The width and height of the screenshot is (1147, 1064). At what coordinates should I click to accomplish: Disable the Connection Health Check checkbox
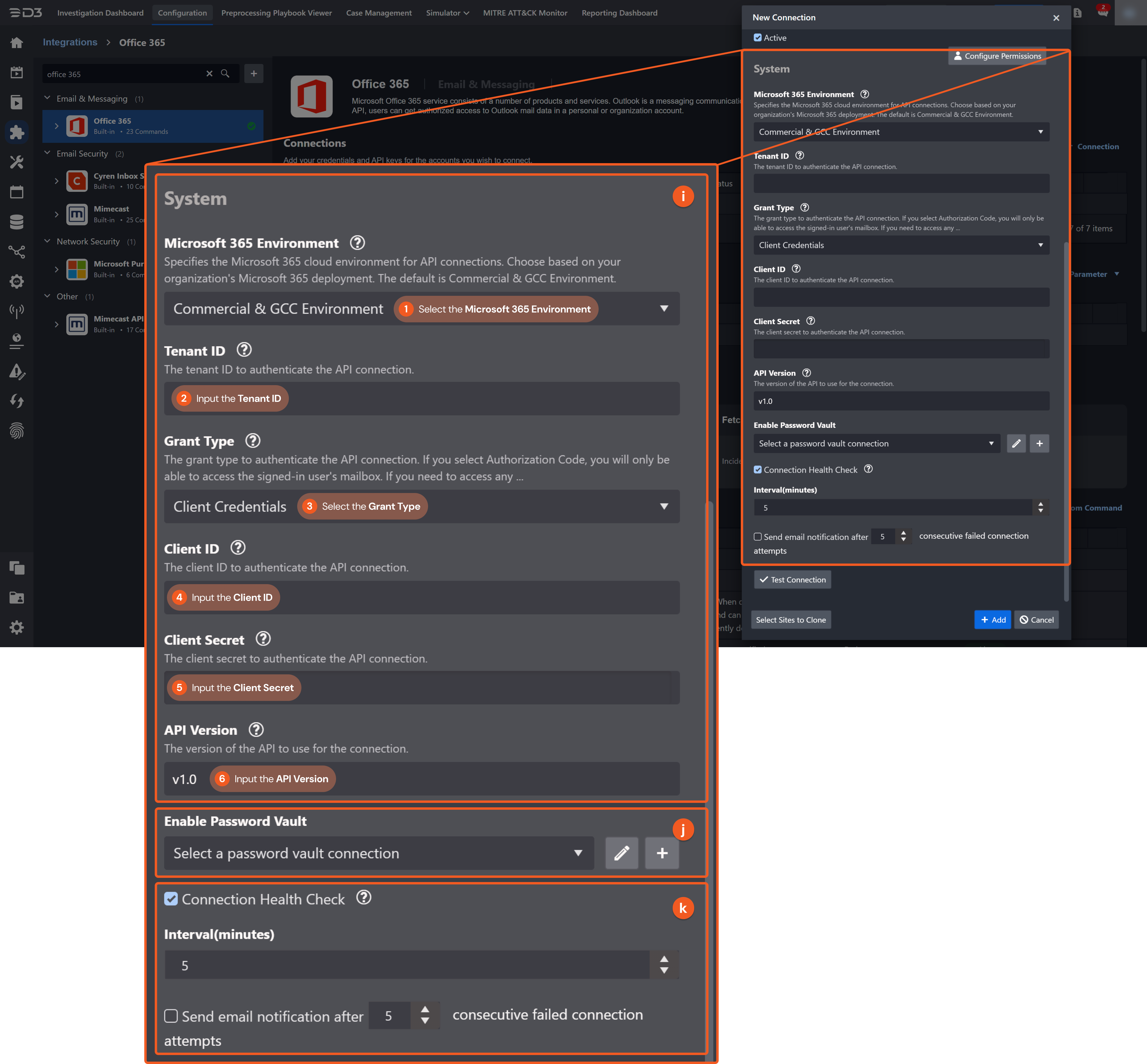(x=171, y=899)
